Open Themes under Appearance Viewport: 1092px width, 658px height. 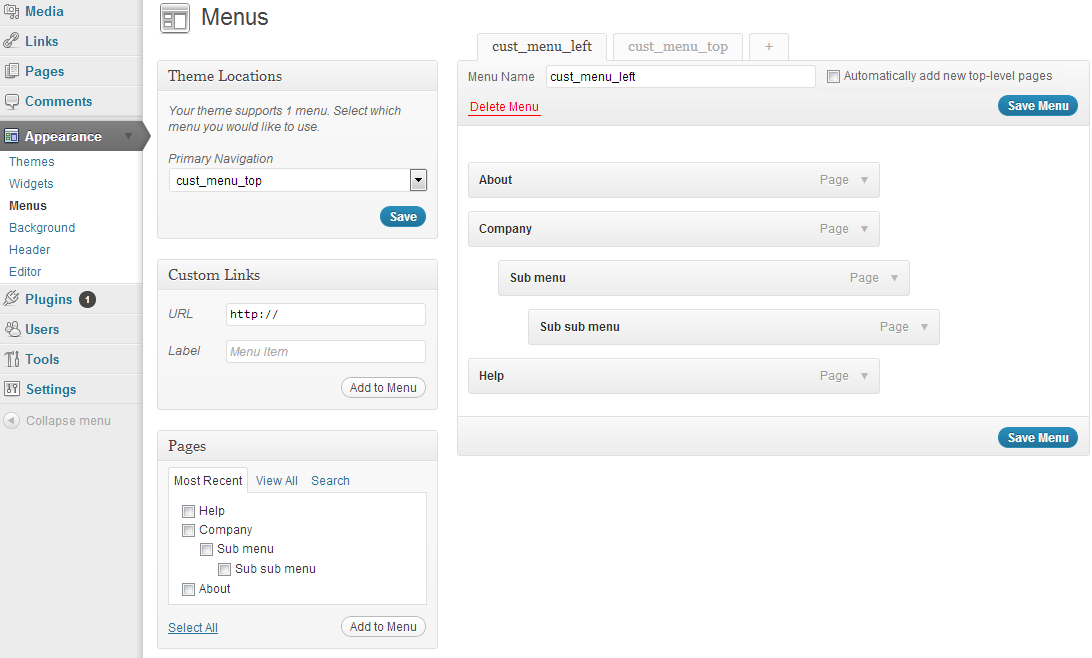(31, 162)
